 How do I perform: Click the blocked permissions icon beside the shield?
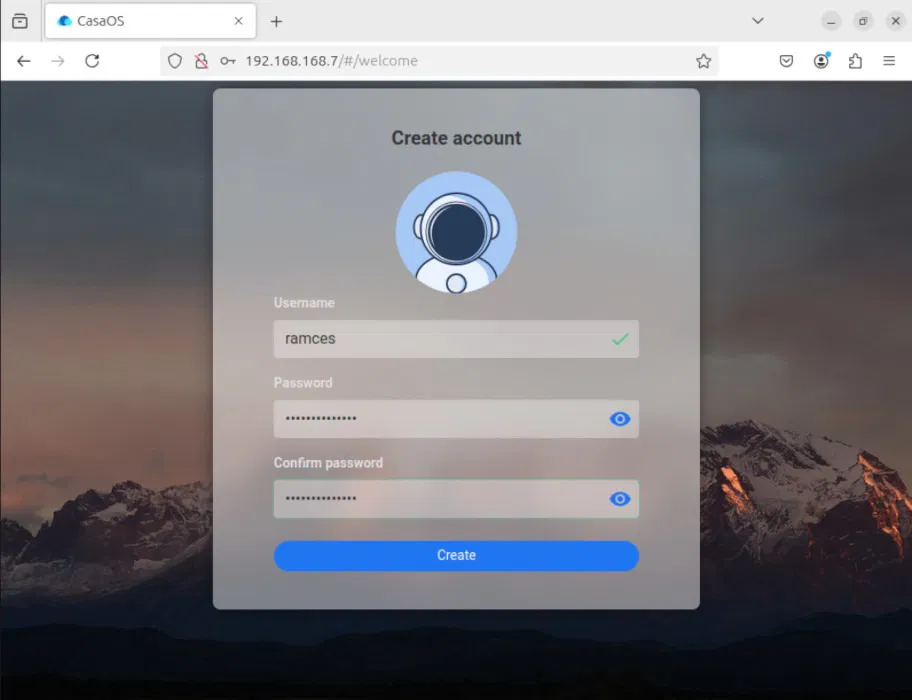coord(200,60)
